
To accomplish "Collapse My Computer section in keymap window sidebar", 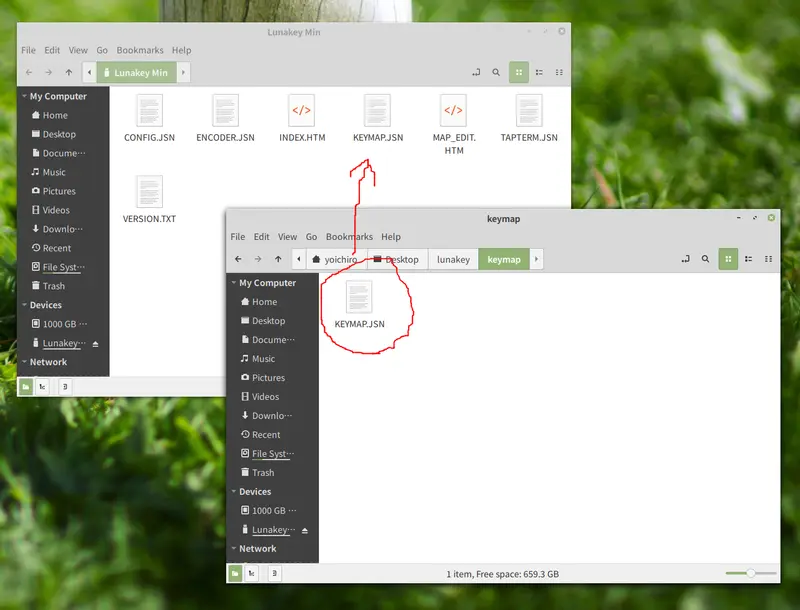I will tap(232, 283).
